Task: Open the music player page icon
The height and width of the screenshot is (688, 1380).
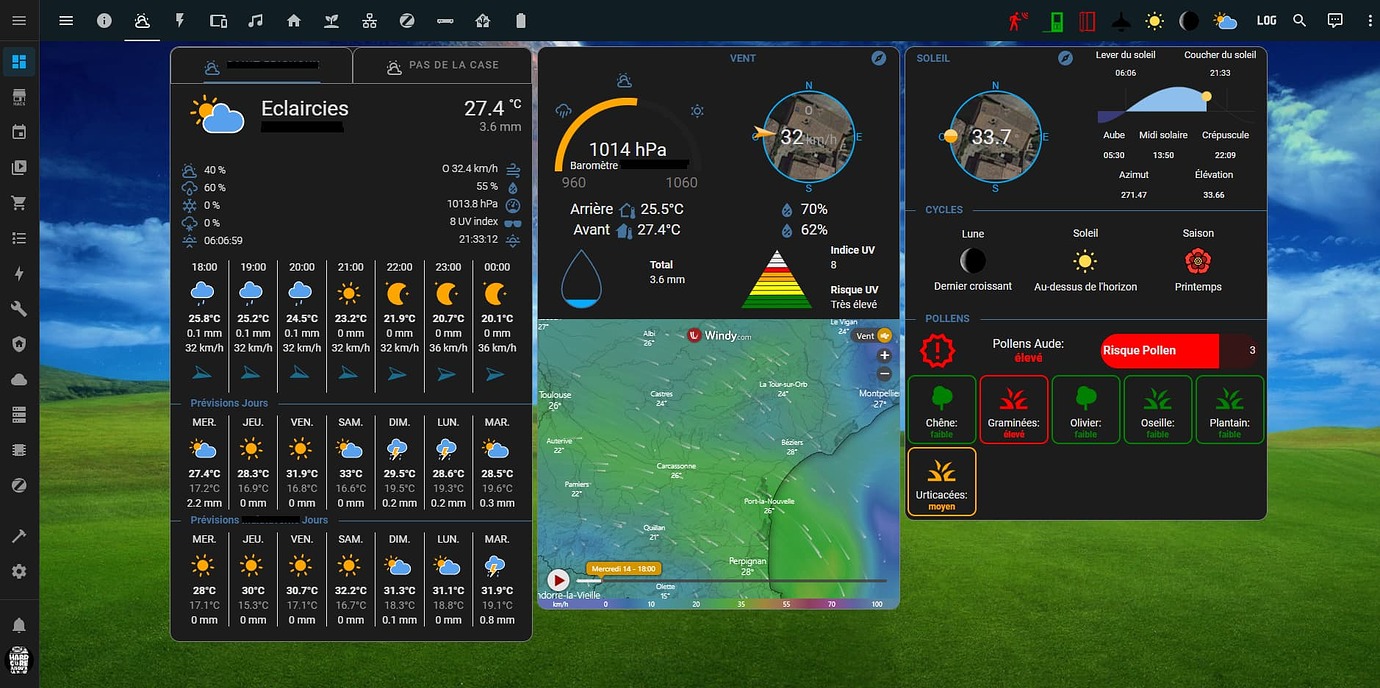Action: (x=256, y=20)
